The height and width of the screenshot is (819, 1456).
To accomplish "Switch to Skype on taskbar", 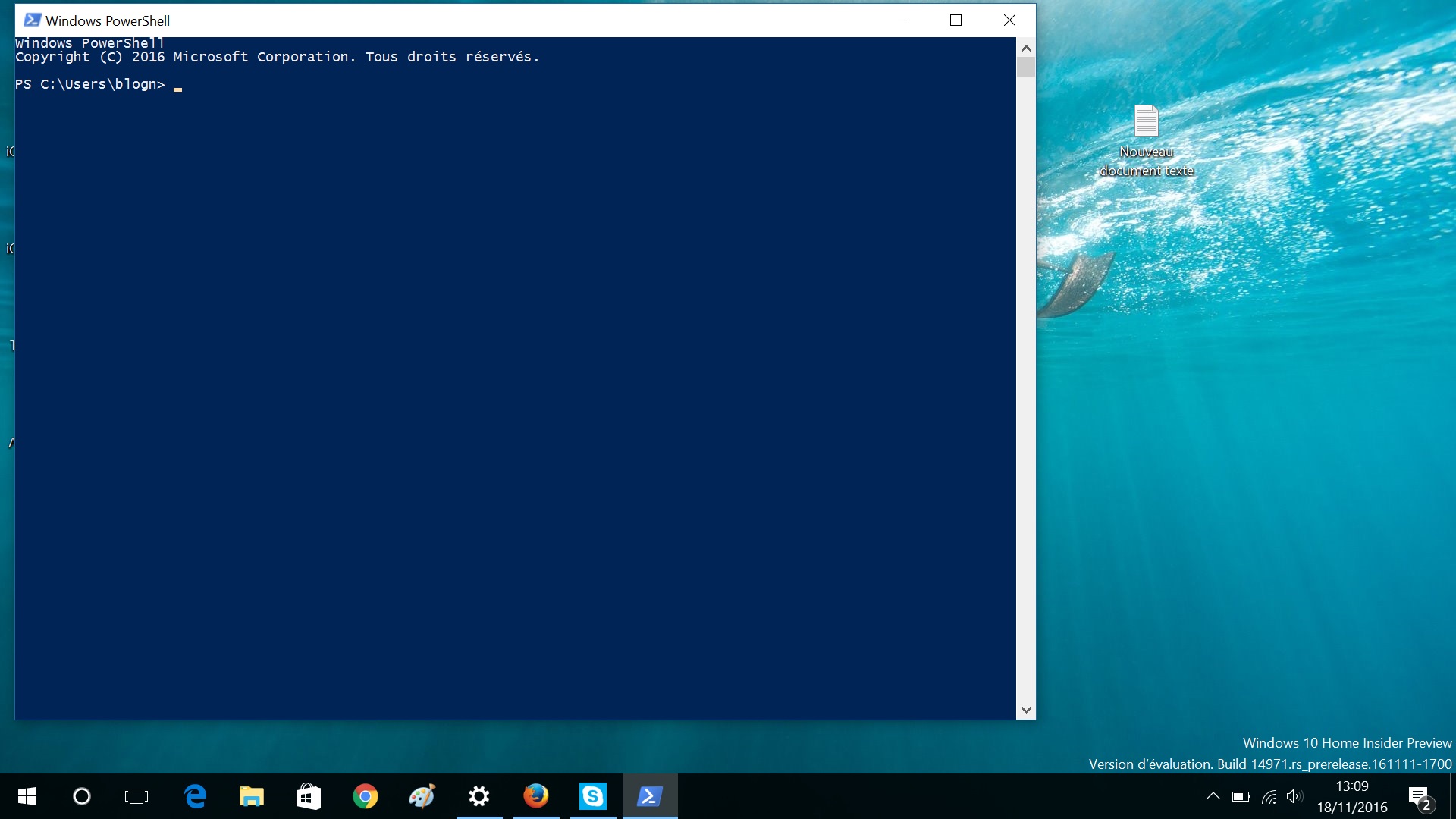I will pyautogui.click(x=592, y=796).
